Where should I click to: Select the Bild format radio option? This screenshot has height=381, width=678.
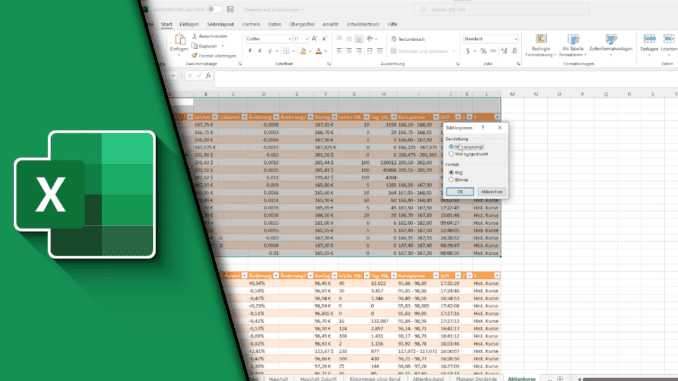(451, 172)
